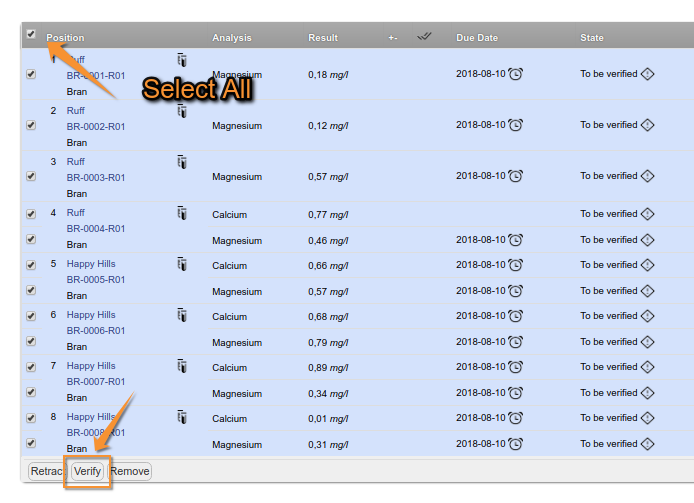Open the BR-0002-R01 sample link
Image resolution: width=694 pixels, height=503 pixels.
click(96, 127)
